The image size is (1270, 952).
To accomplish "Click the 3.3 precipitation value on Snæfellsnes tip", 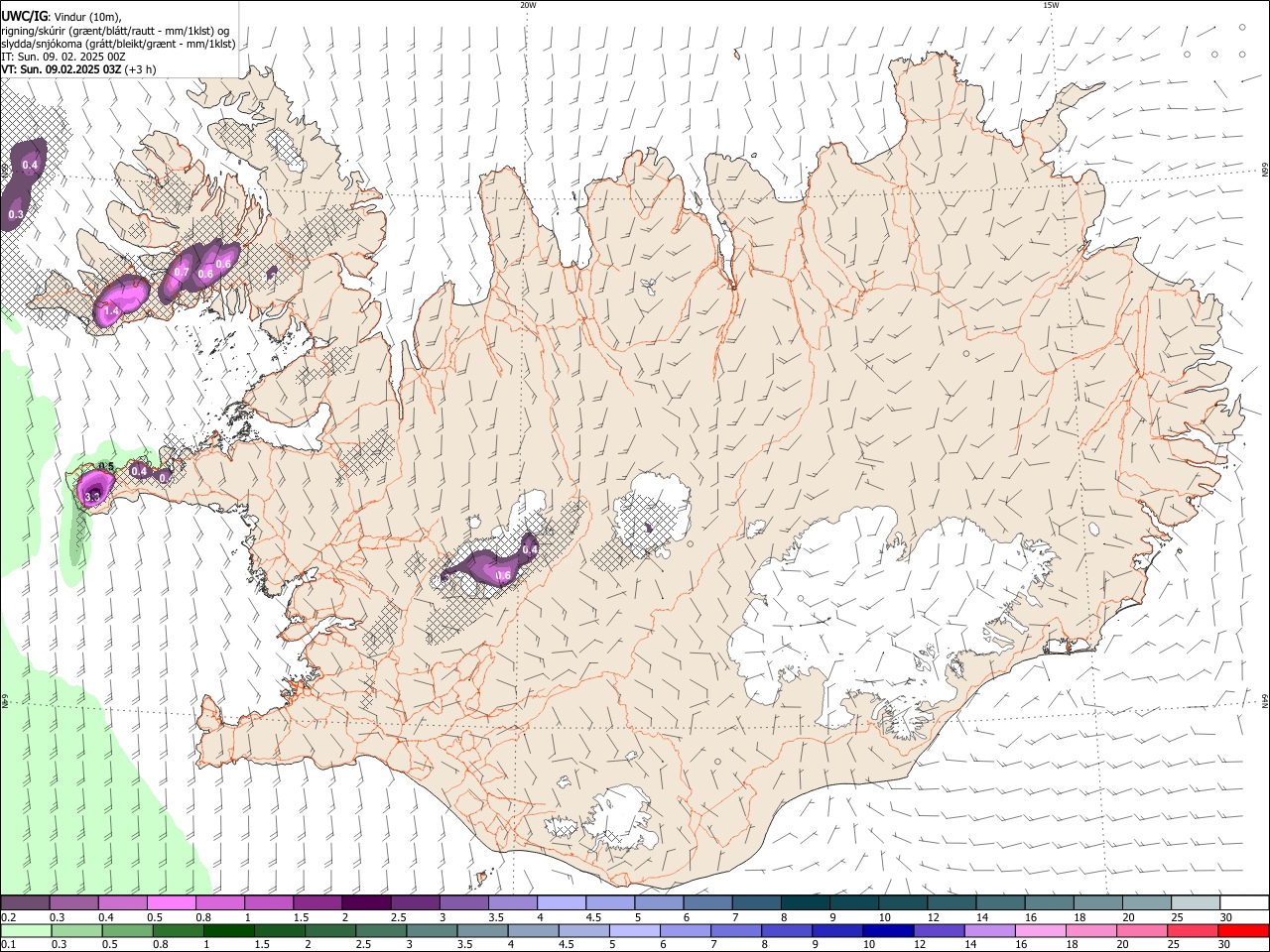I will tap(94, 496).
